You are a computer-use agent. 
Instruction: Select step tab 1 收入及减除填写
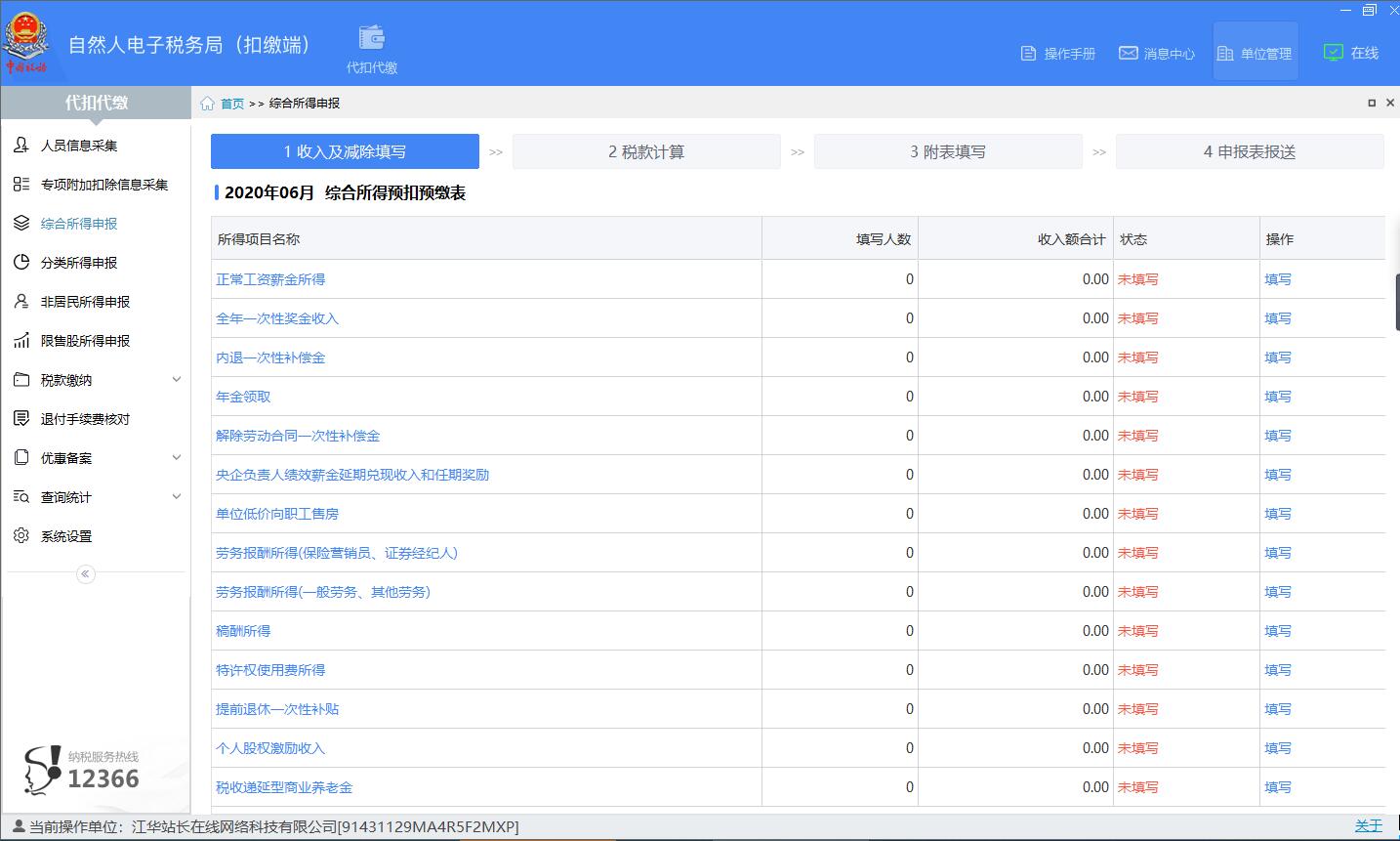click(345, 151)
